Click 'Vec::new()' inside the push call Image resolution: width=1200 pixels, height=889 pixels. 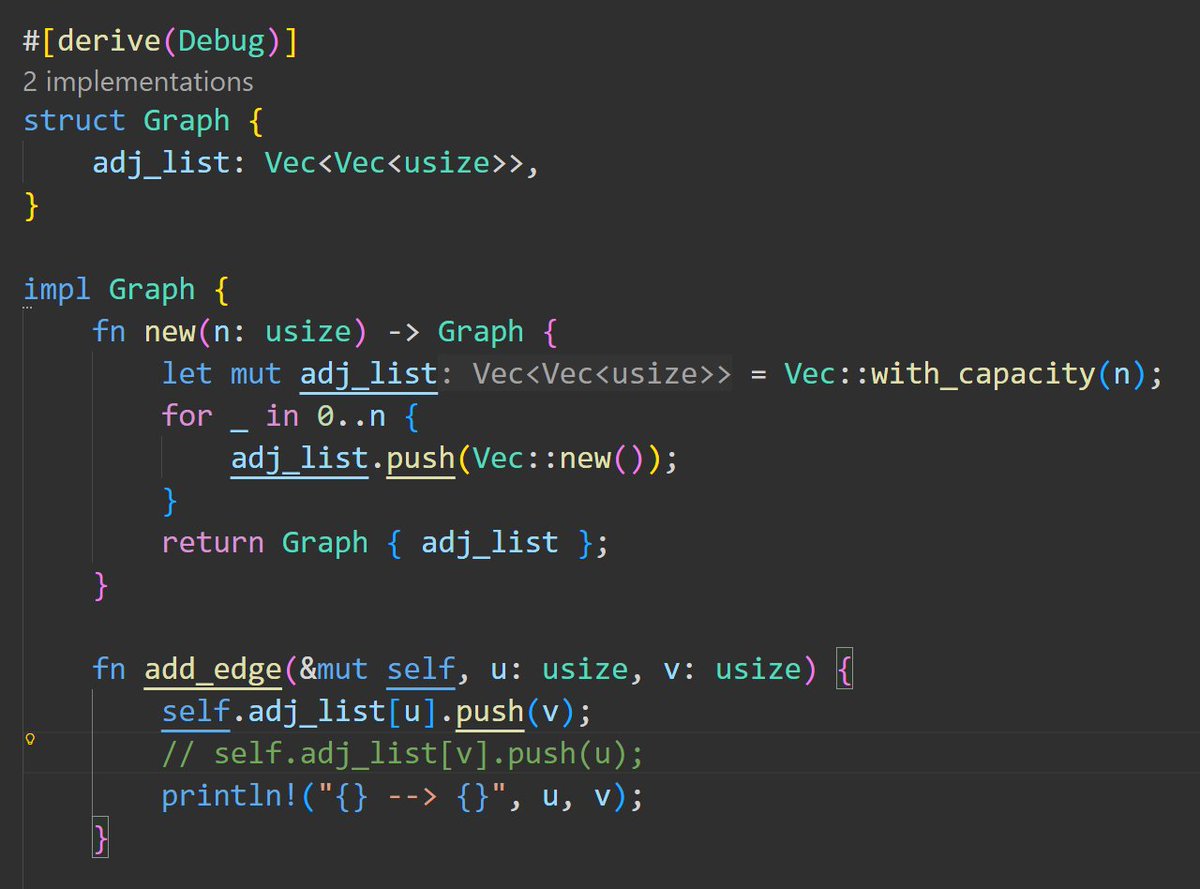[560, 459]
